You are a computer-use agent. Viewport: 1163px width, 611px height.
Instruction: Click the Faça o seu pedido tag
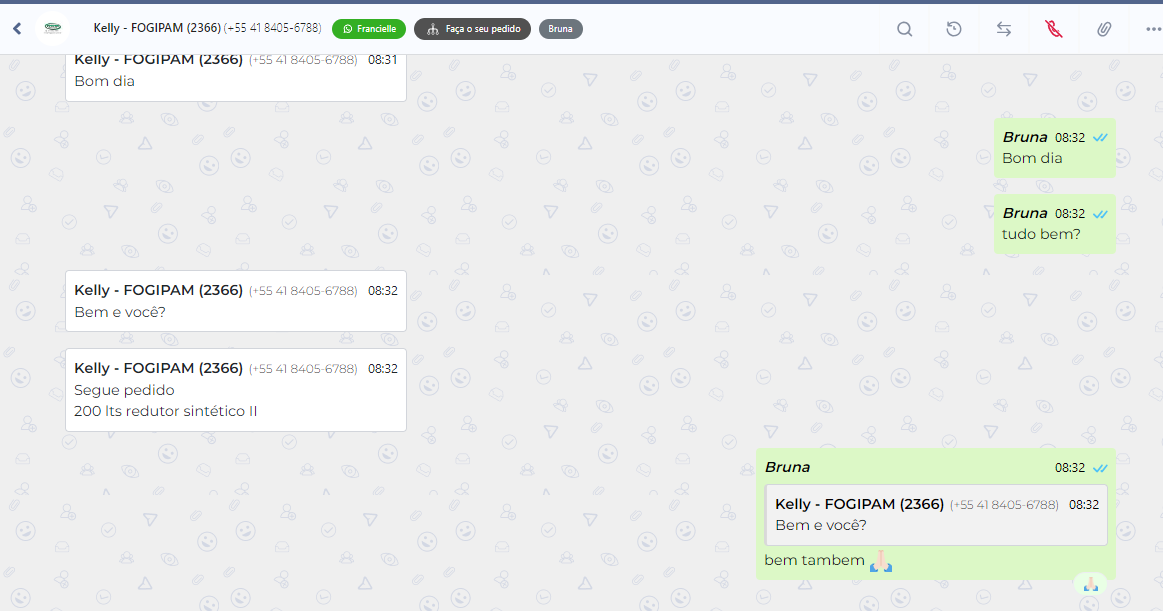(472, 29)
